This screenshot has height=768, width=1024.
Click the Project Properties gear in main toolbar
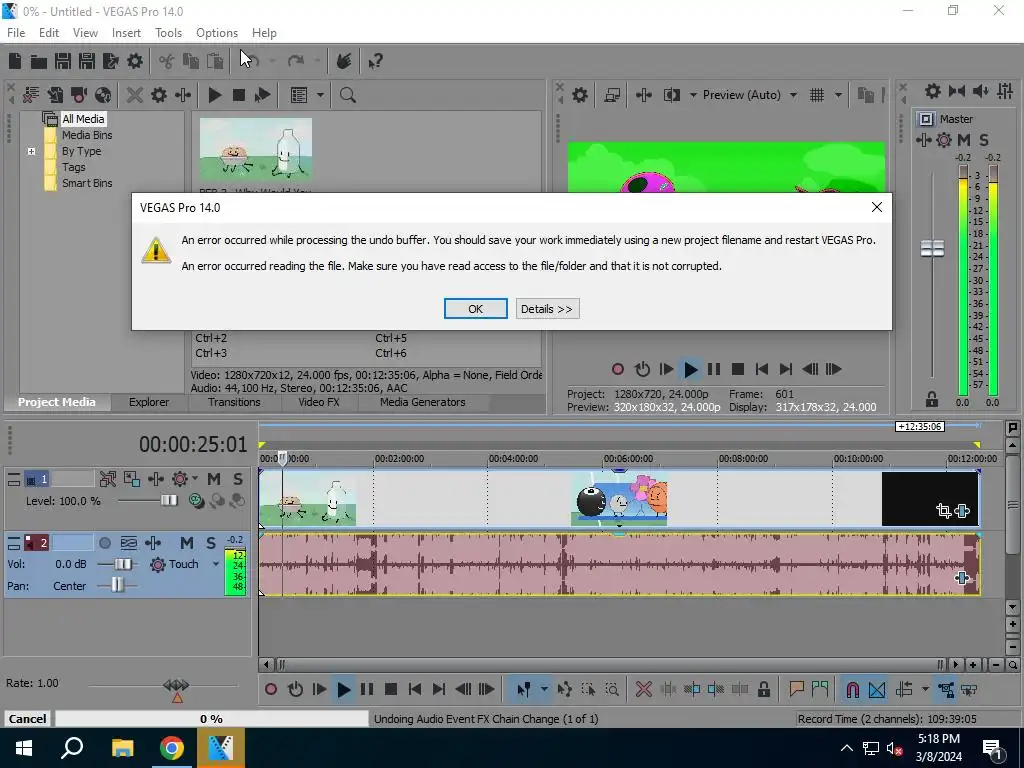135,61
